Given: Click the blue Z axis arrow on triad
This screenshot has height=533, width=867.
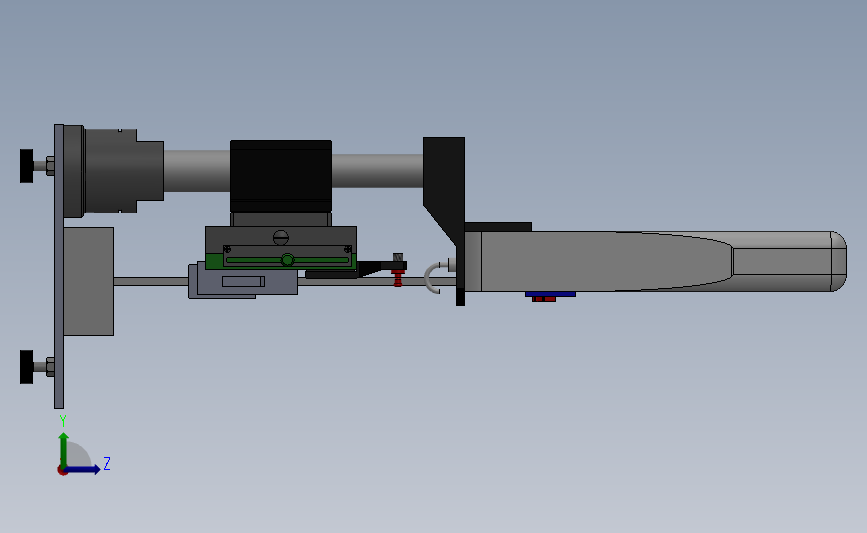Looking at the screenshot, I should (x=84, y=470).
